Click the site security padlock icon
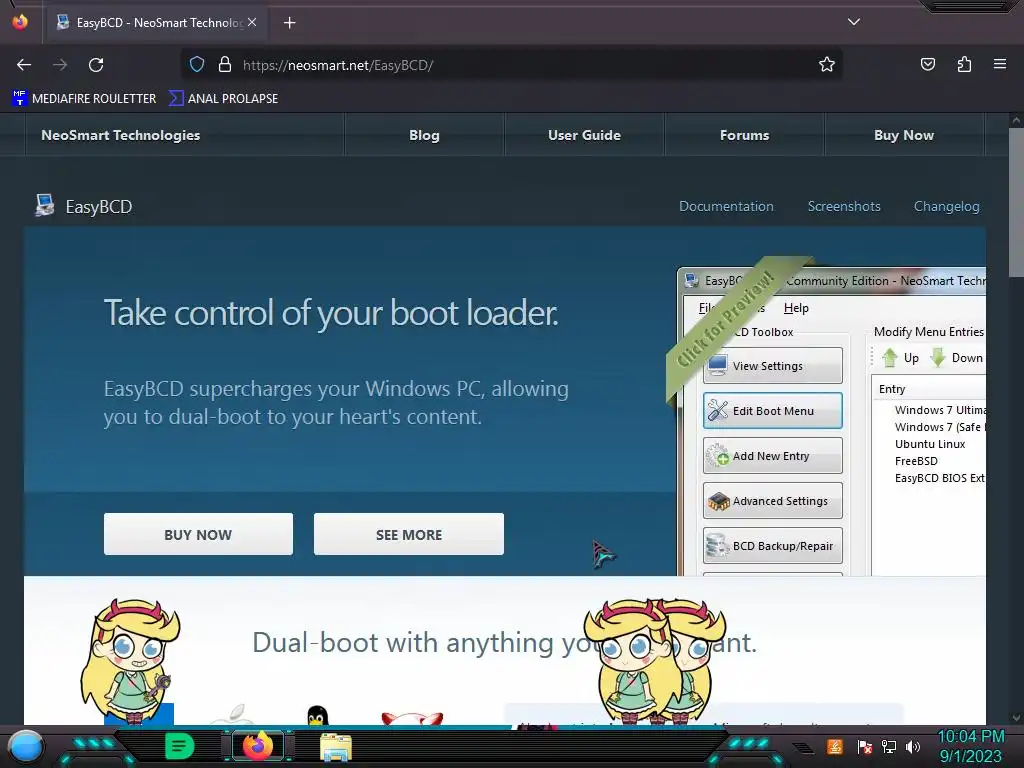 225,65
